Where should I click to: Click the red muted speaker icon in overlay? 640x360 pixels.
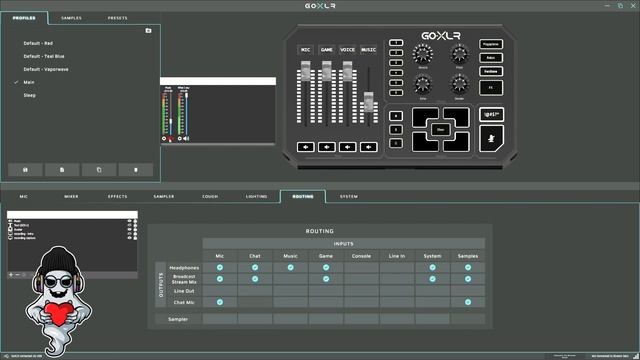(170, 139)
